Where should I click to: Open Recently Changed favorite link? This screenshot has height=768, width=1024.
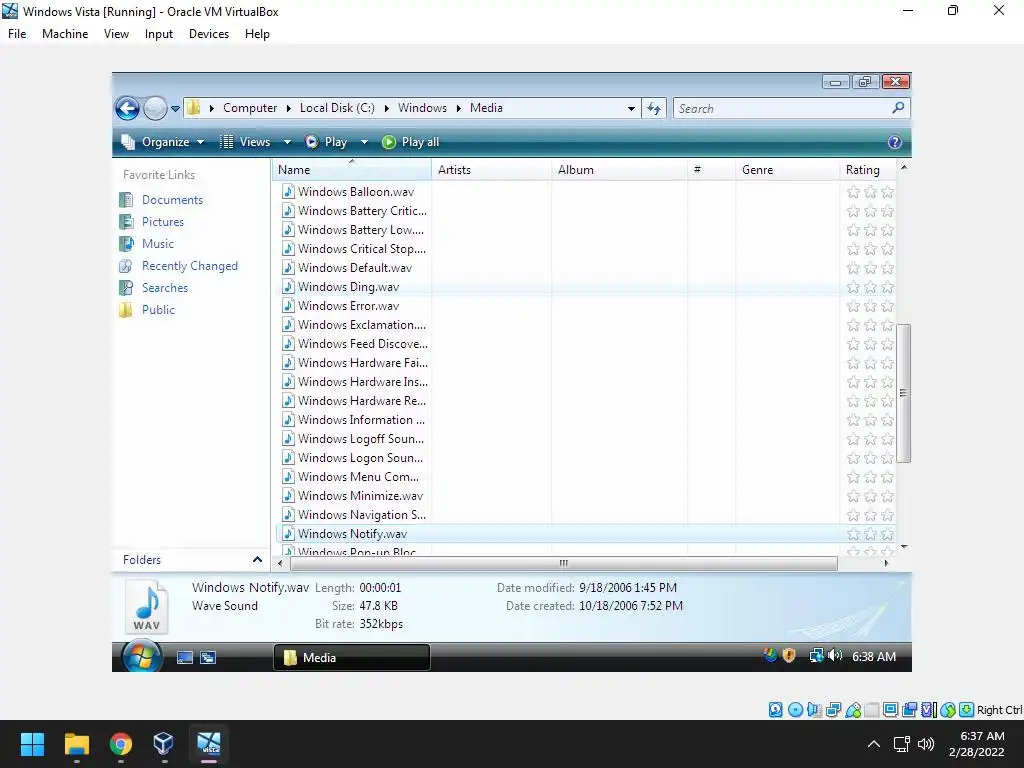pyautogui.click(x=189, y=266)
